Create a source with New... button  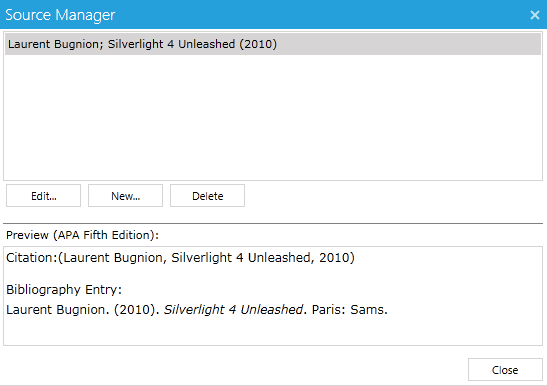point(126,196)
